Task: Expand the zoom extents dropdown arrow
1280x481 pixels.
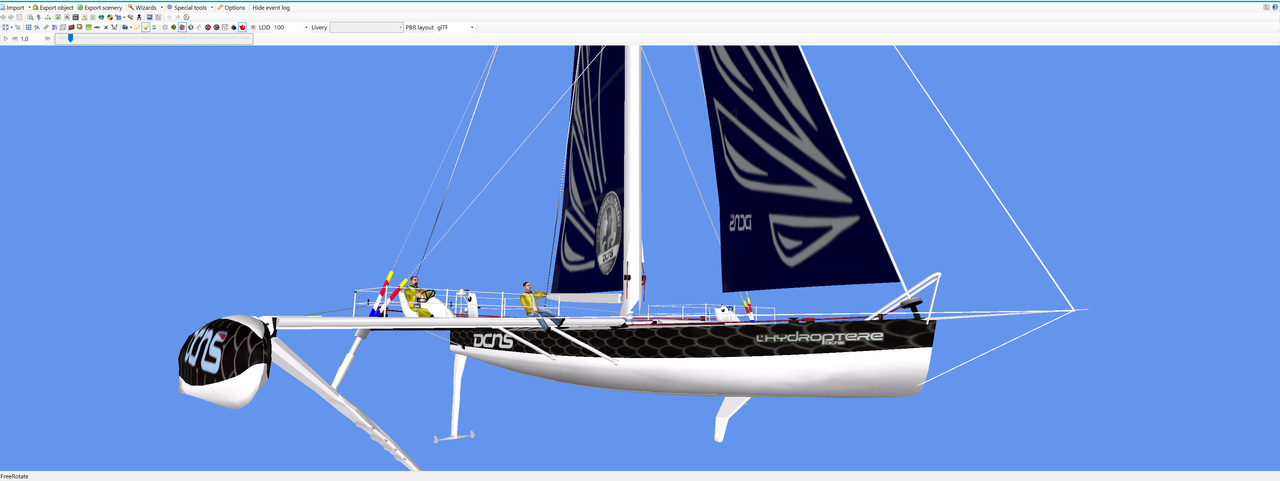Action: 12,27
